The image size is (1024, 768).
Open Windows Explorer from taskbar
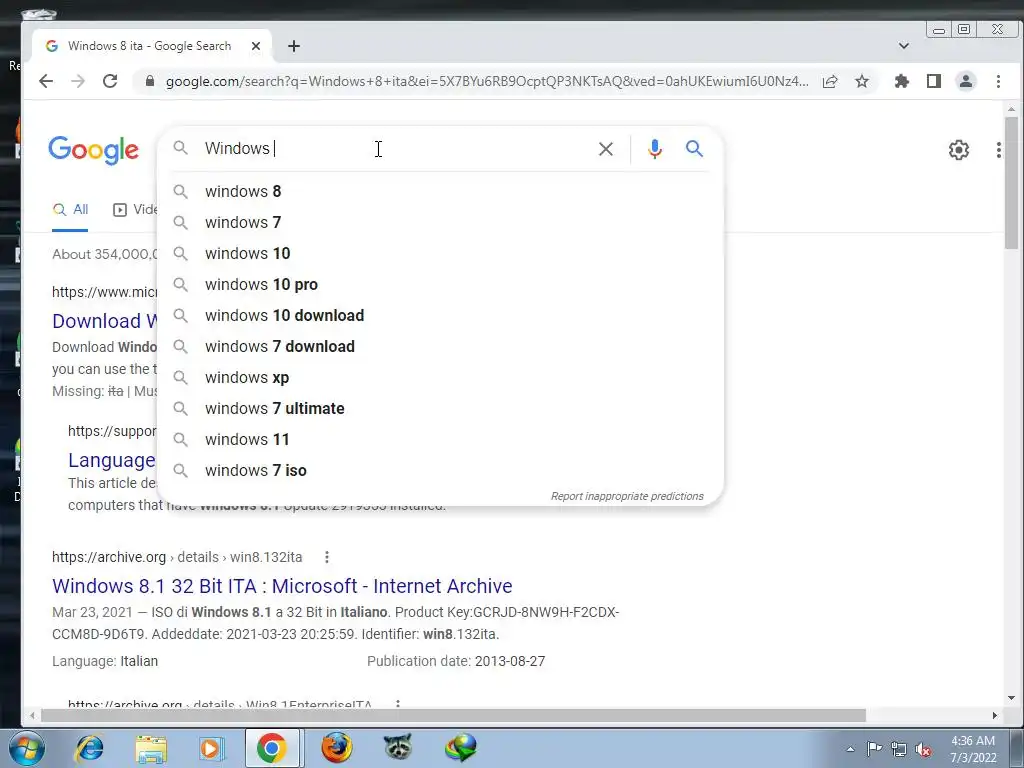point(151,748)
